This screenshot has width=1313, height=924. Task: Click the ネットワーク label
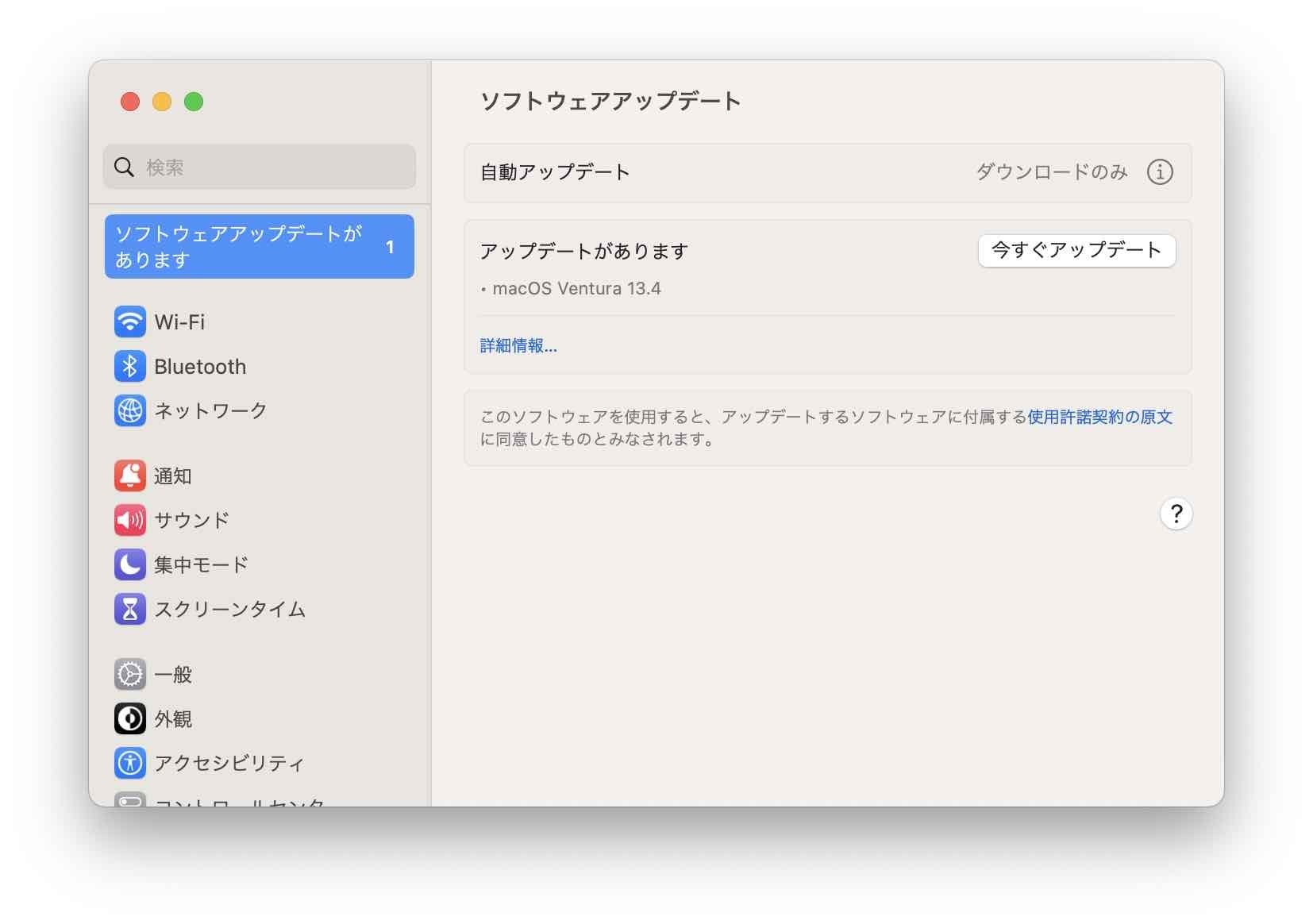click(x=210, y=411)
